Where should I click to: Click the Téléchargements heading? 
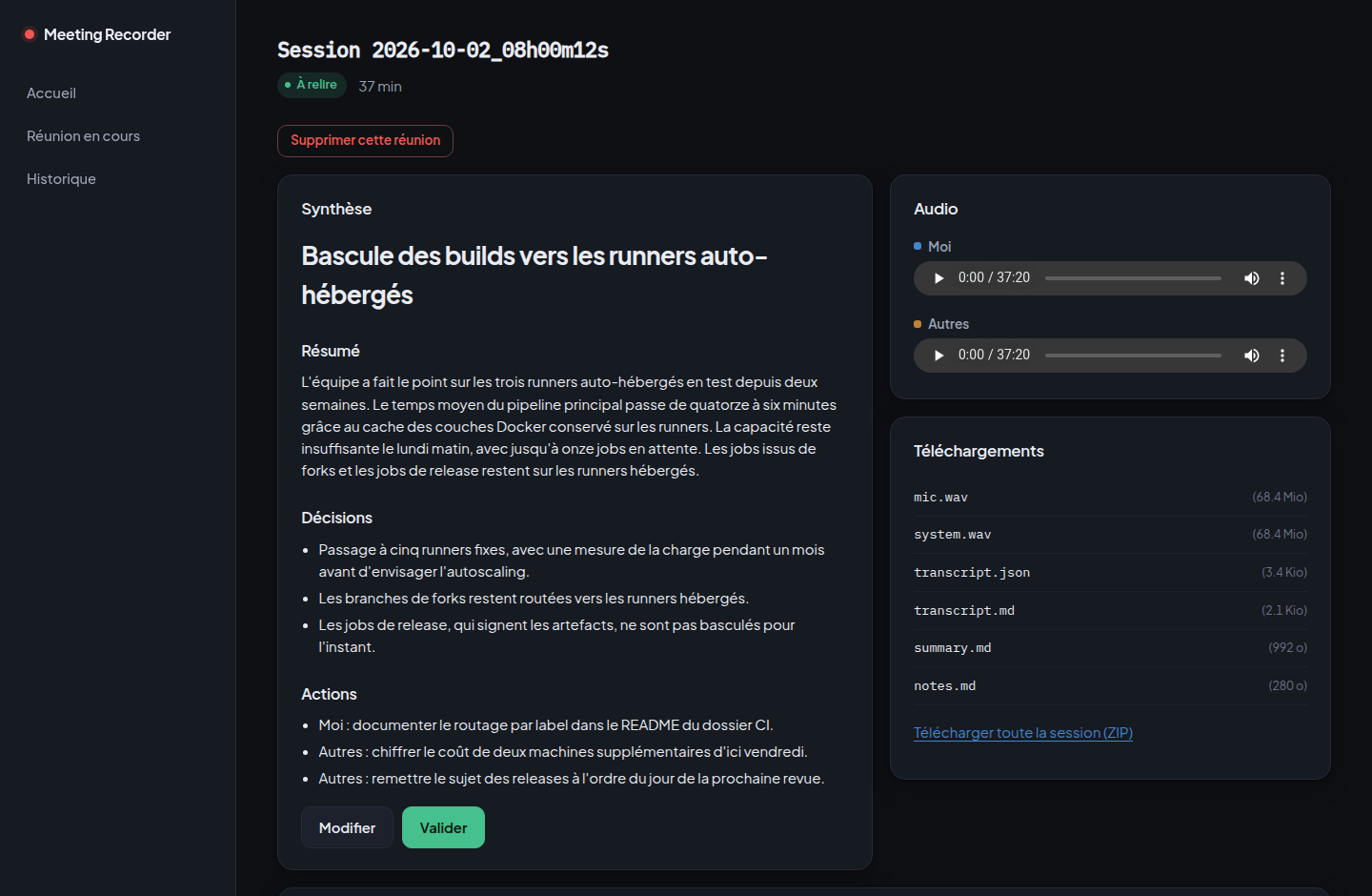(x=979, y=451)
